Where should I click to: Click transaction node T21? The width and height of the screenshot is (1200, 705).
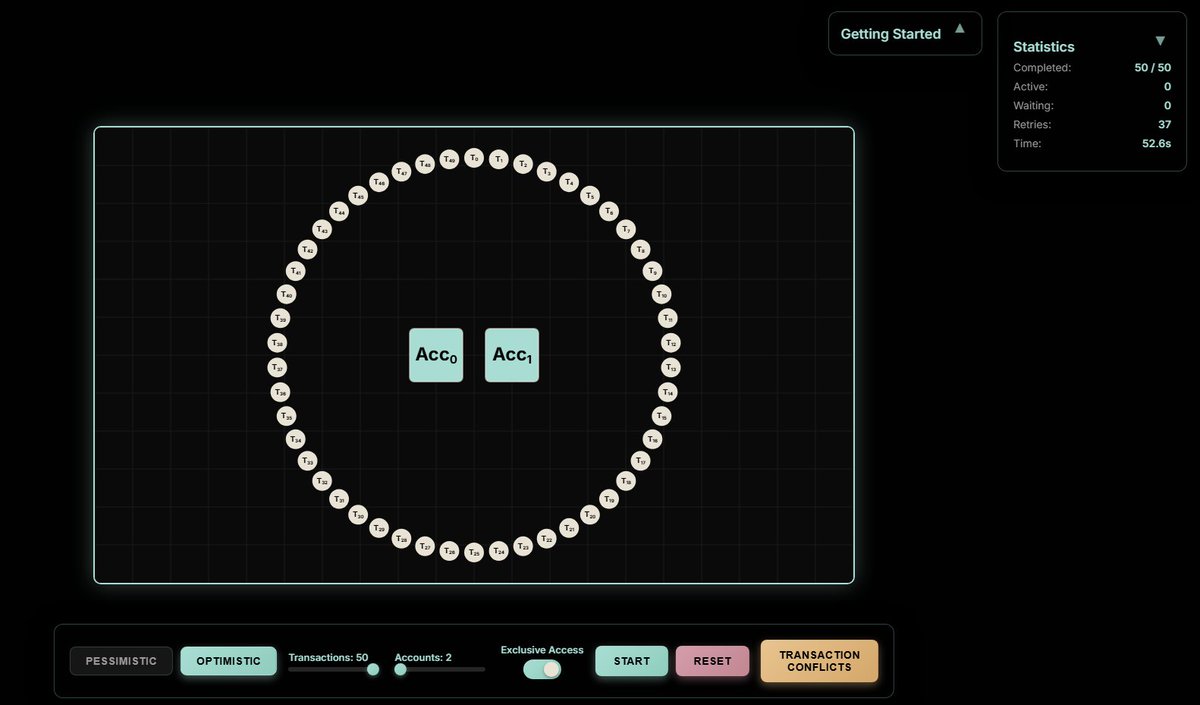(x=569, y=528)
